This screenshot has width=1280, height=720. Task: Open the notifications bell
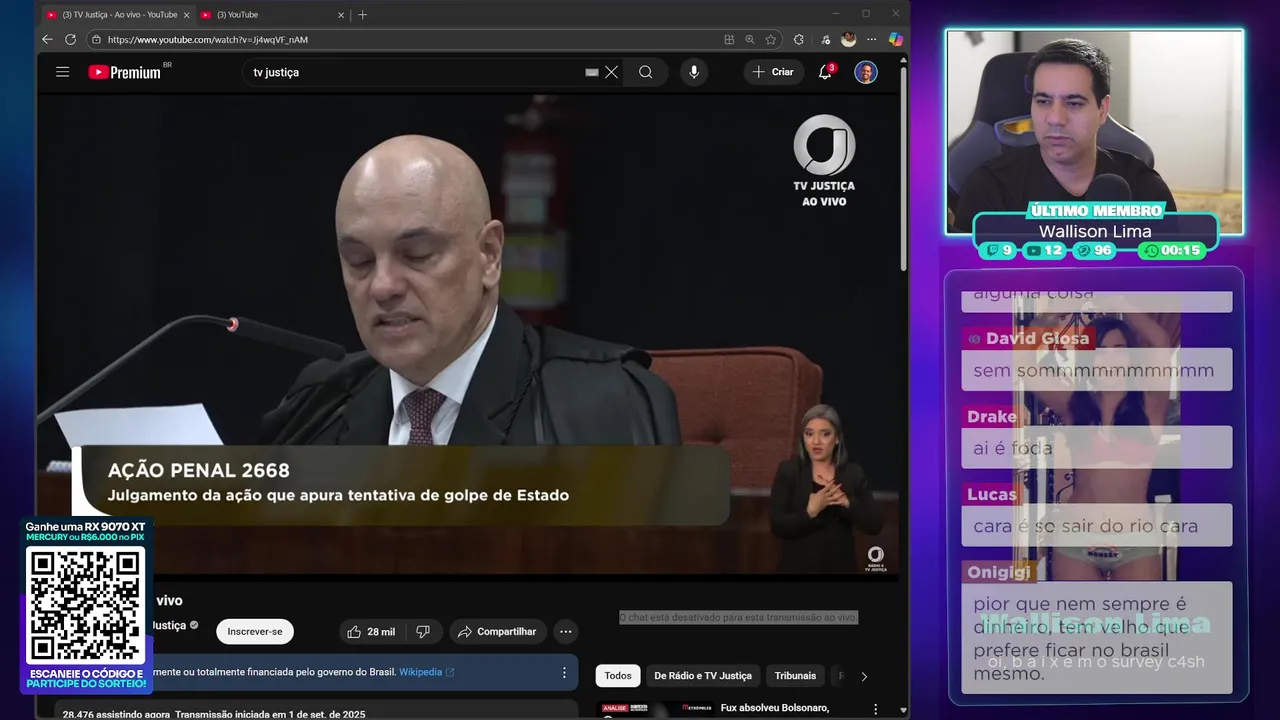coord(825,72)
